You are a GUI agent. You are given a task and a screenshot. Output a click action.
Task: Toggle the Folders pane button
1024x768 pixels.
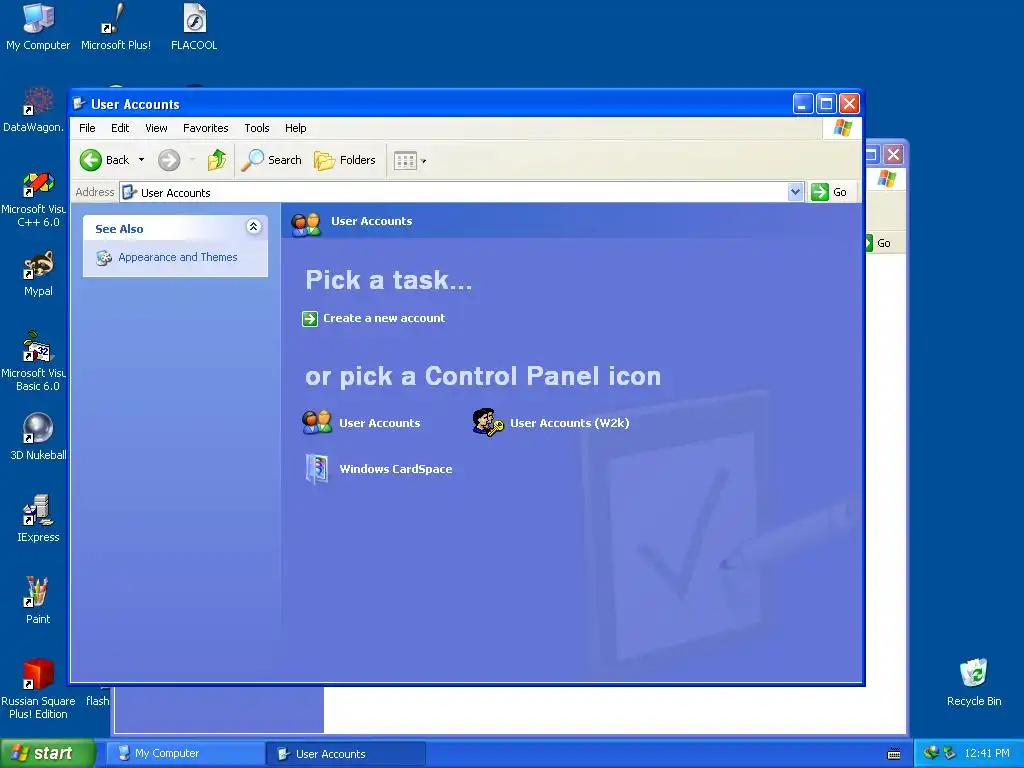coord(345,160)
